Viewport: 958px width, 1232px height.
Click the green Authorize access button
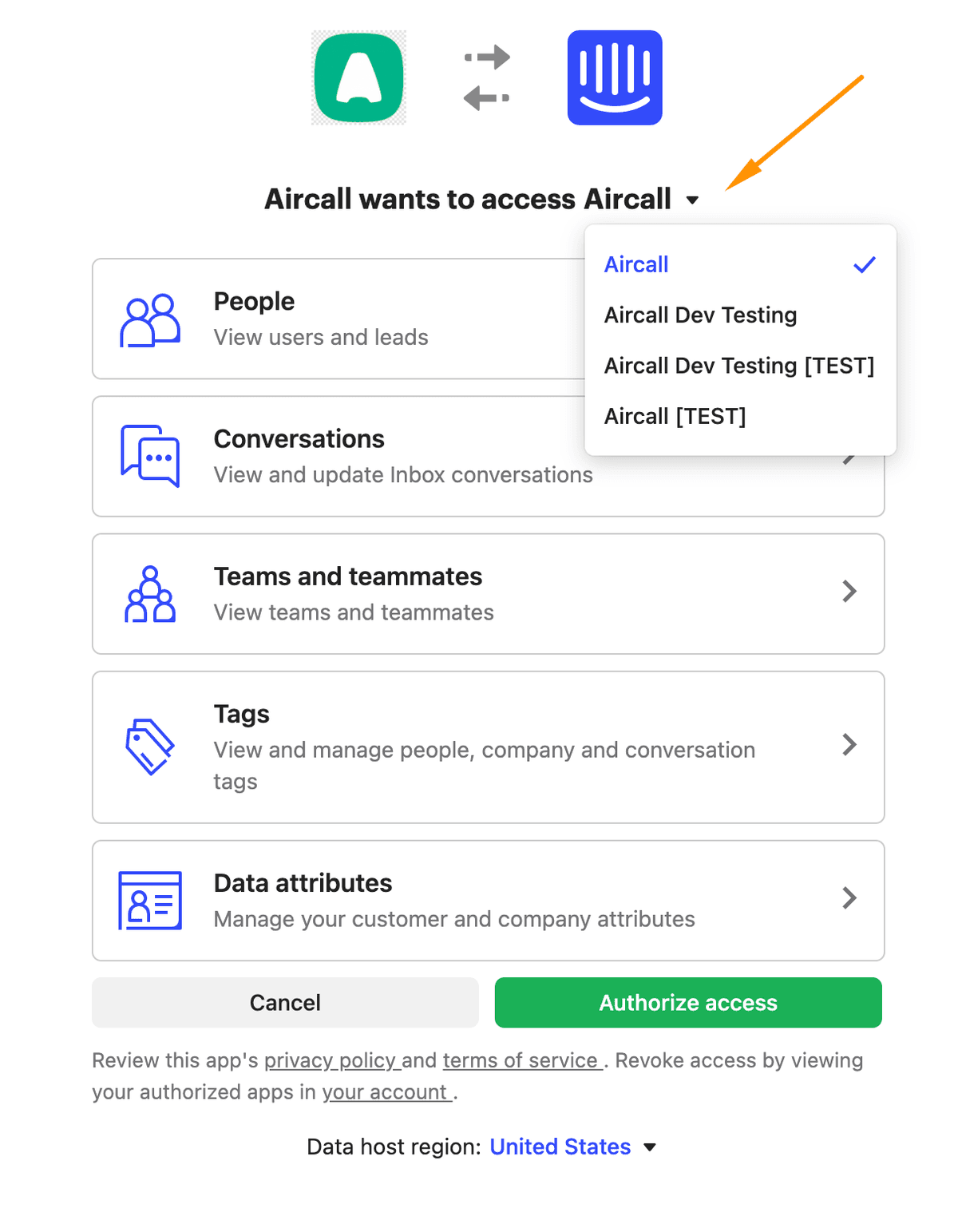point(687,1003)
